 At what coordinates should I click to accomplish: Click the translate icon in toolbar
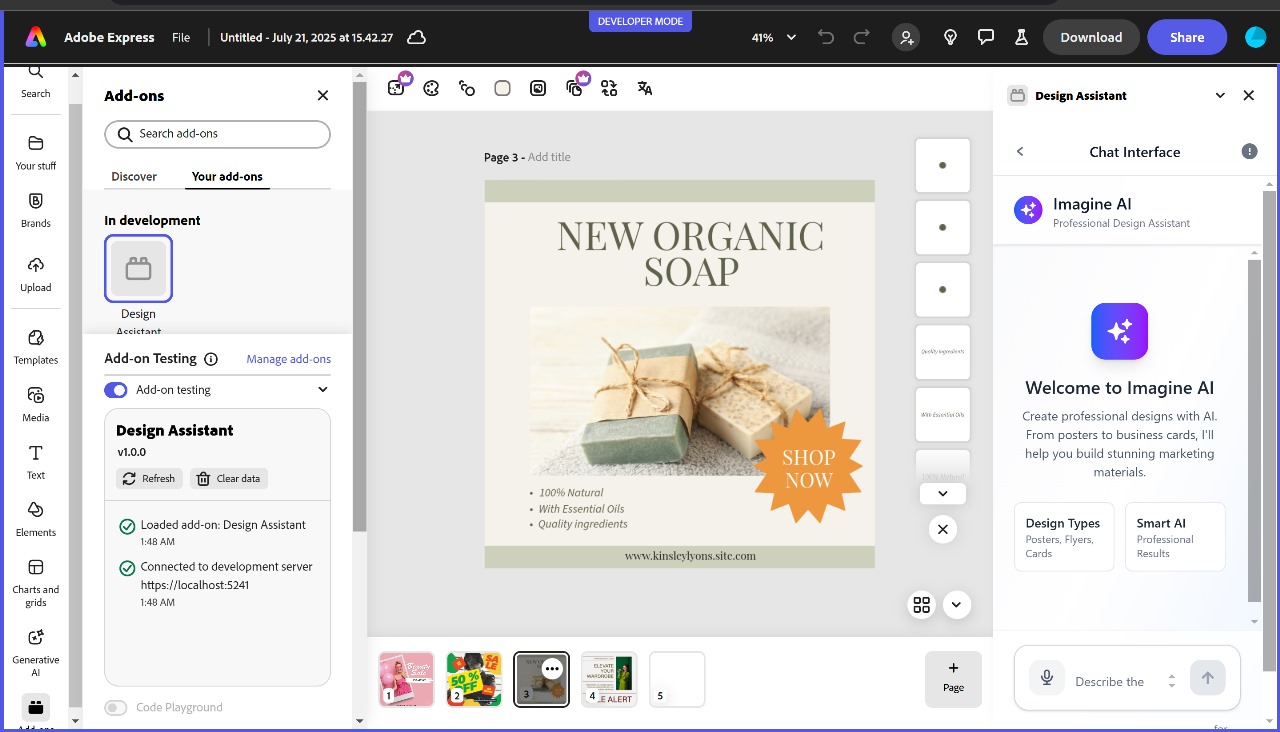(x=645, y=88)
